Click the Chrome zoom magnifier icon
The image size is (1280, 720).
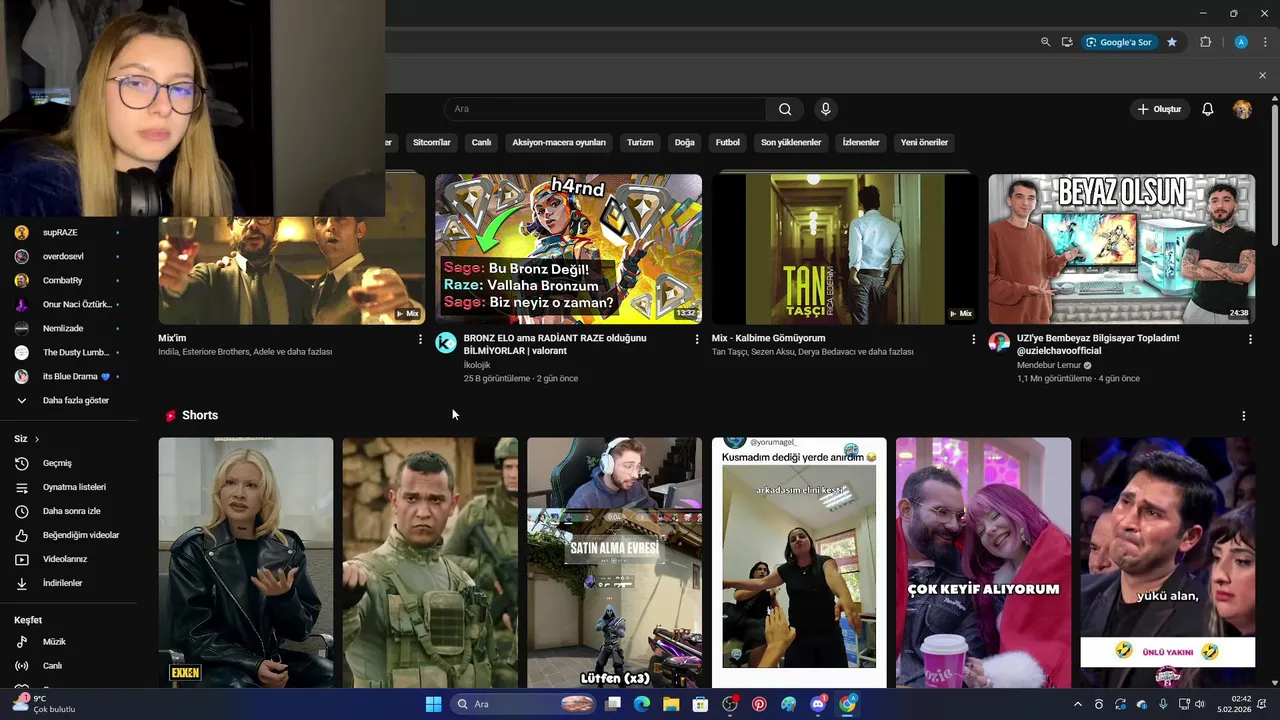click(x=1045, y=42)
